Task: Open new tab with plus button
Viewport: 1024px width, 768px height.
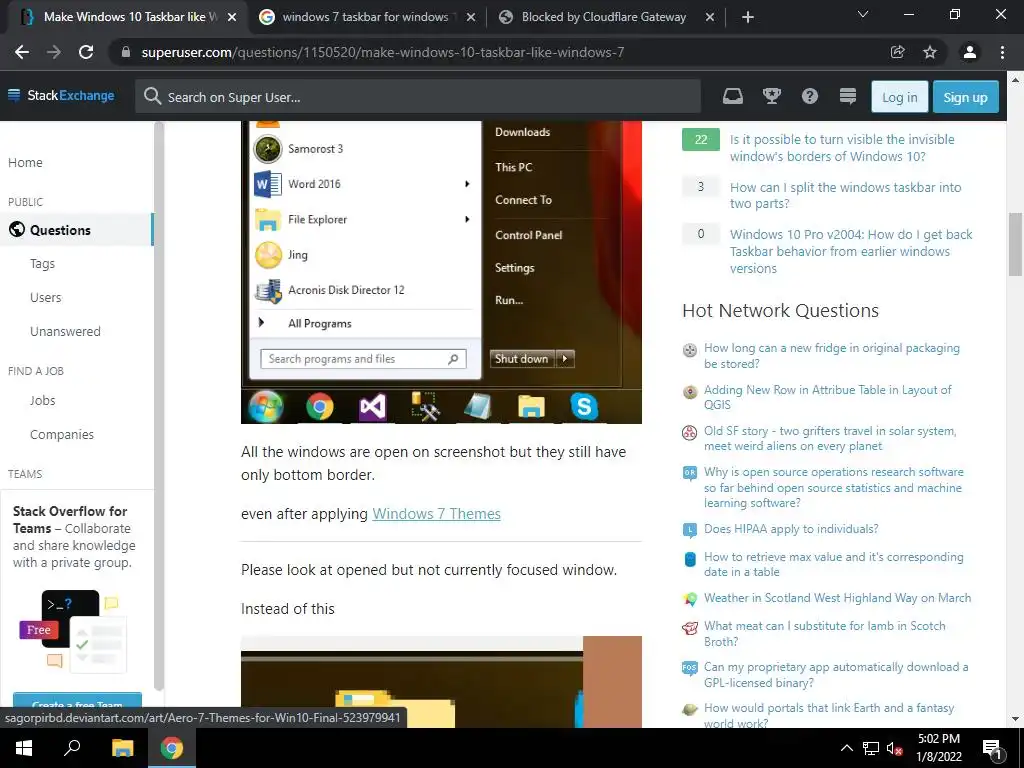Action: 748,17
